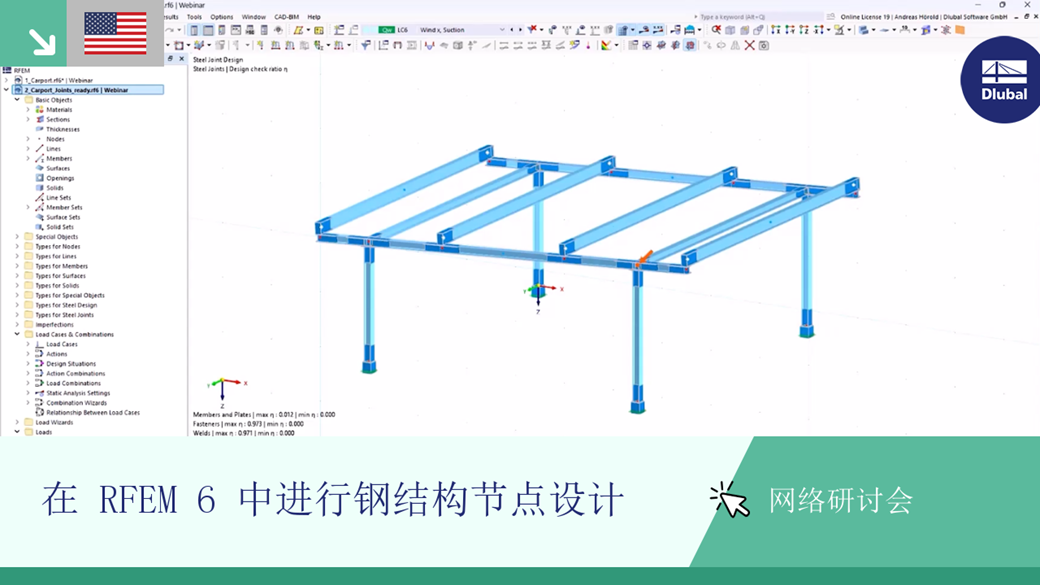Open the load case dropdown showing Wind x, Suction

coord(502,28)
